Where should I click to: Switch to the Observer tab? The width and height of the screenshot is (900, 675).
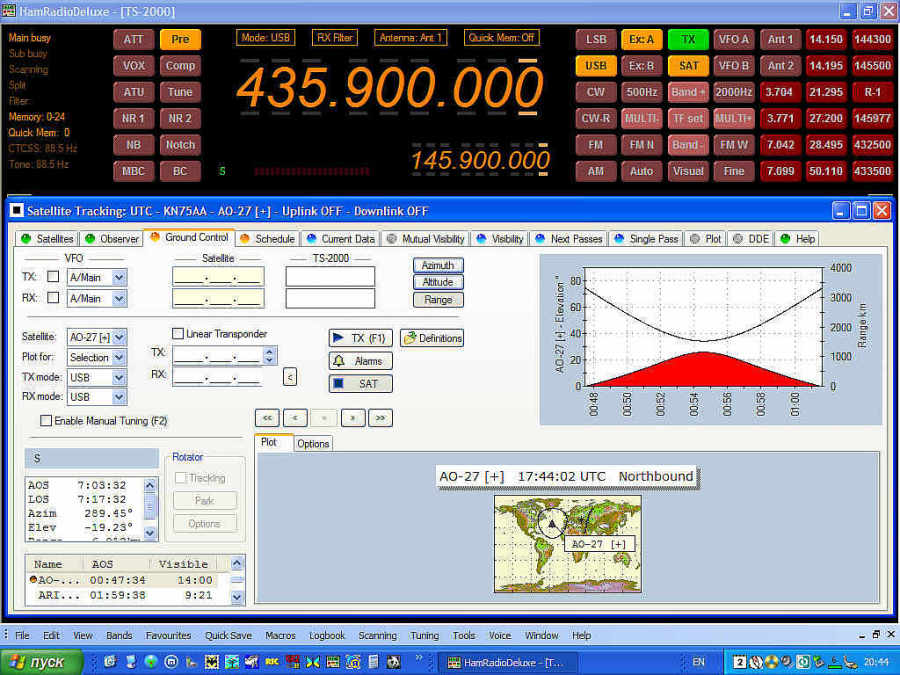tap(112, 239)
